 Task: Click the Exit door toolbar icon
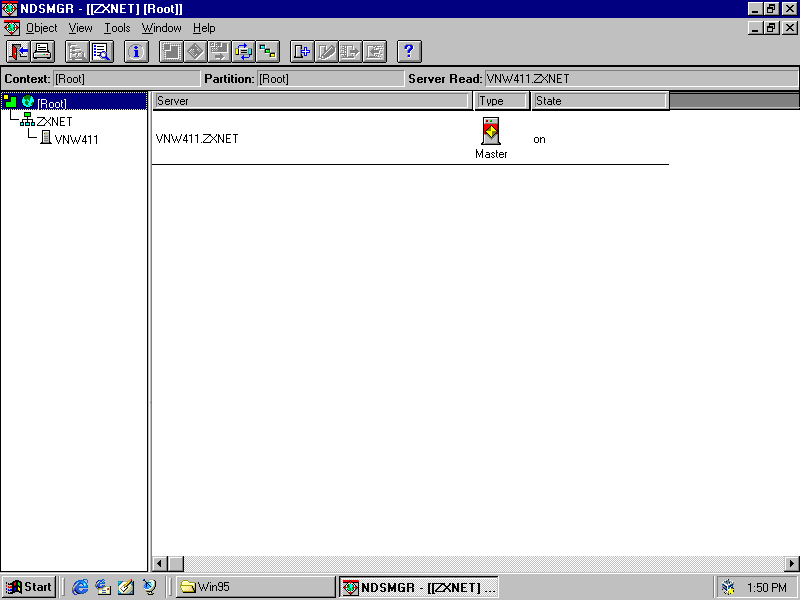coord(19,52)
